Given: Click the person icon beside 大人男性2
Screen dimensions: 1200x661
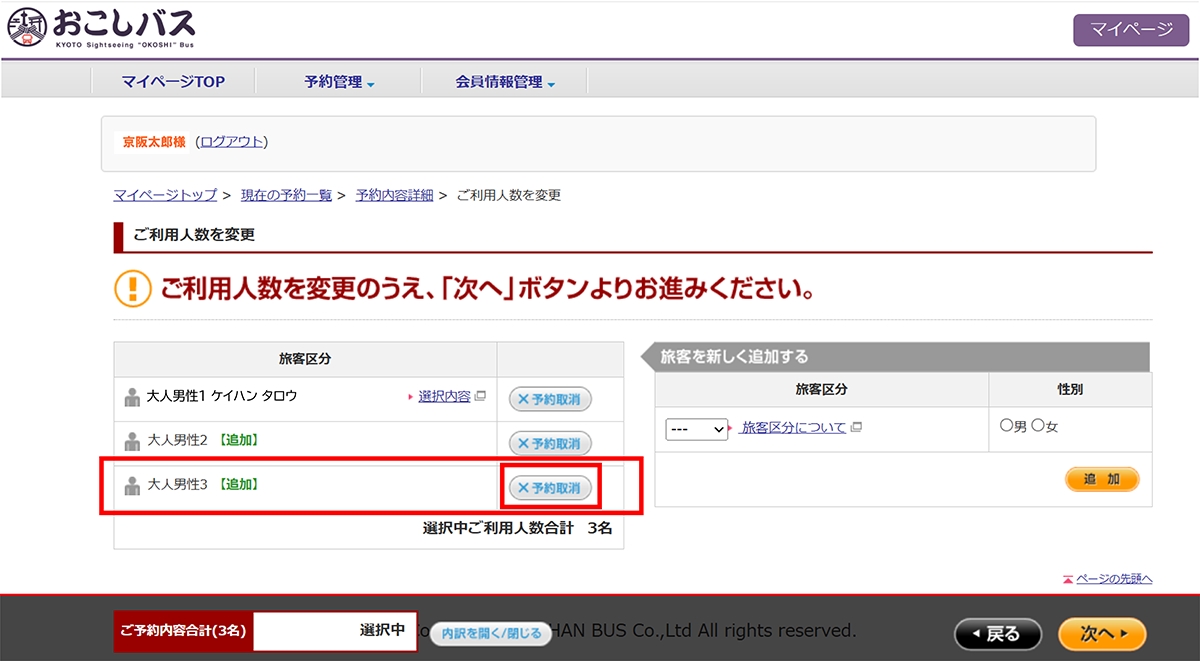Looking at the screenshot, I should coord(132,441).
